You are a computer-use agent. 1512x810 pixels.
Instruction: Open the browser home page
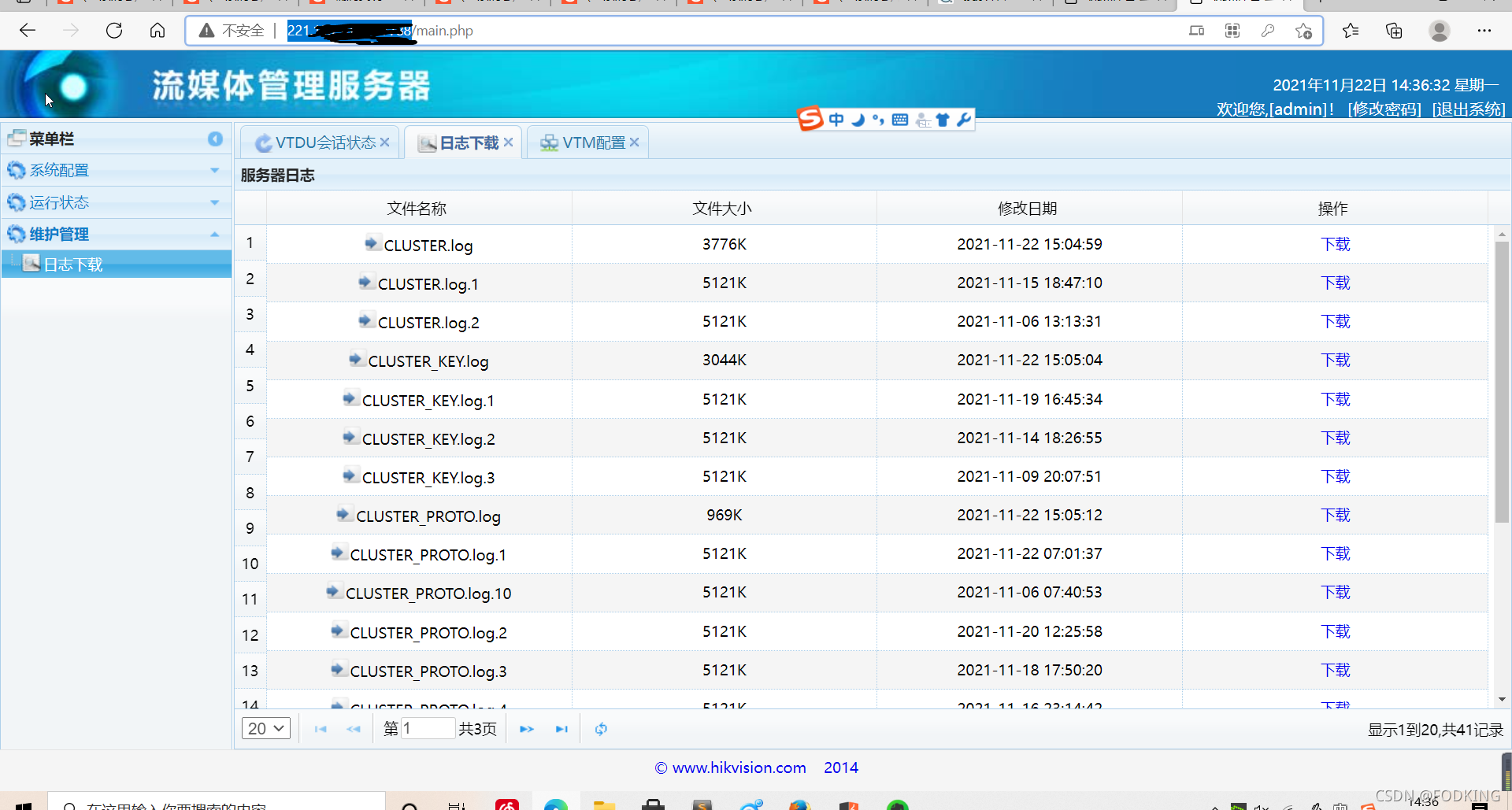pyautogui.click(x=157, y=31)
